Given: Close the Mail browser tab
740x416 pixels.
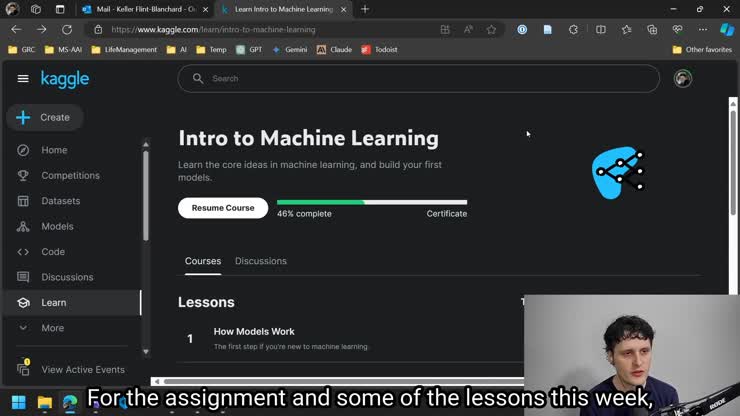Looking at the screenshot, I should (205, 9).
